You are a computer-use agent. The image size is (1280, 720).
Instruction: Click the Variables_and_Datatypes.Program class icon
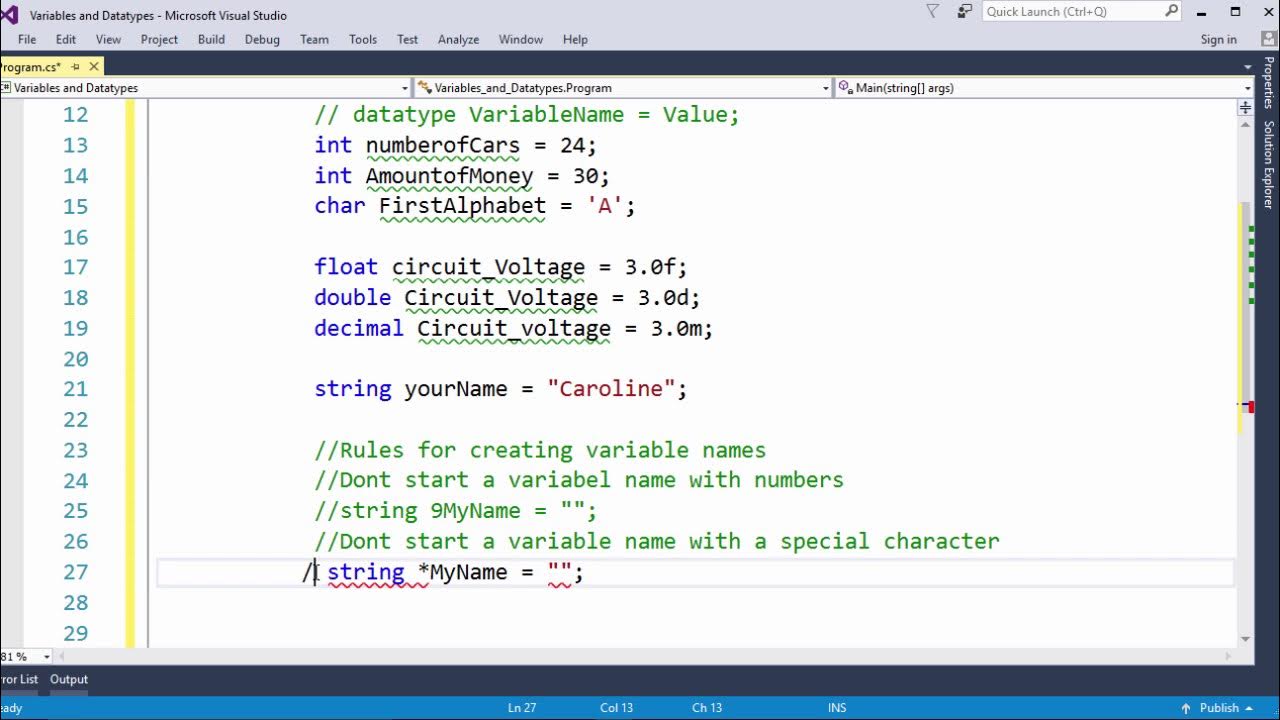pos(421,88)
